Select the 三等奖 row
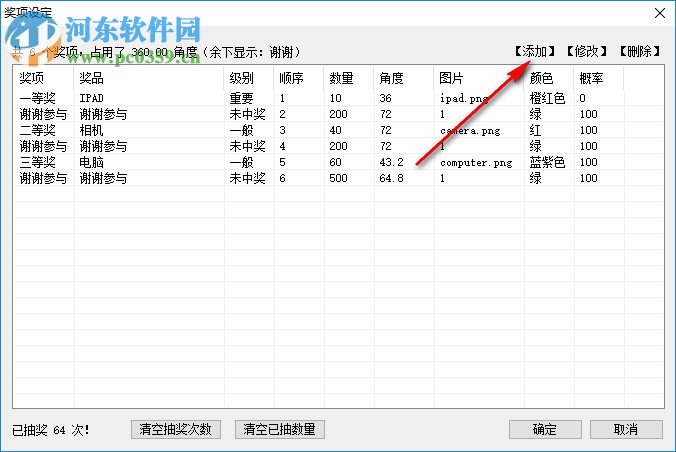 [338, 162]
